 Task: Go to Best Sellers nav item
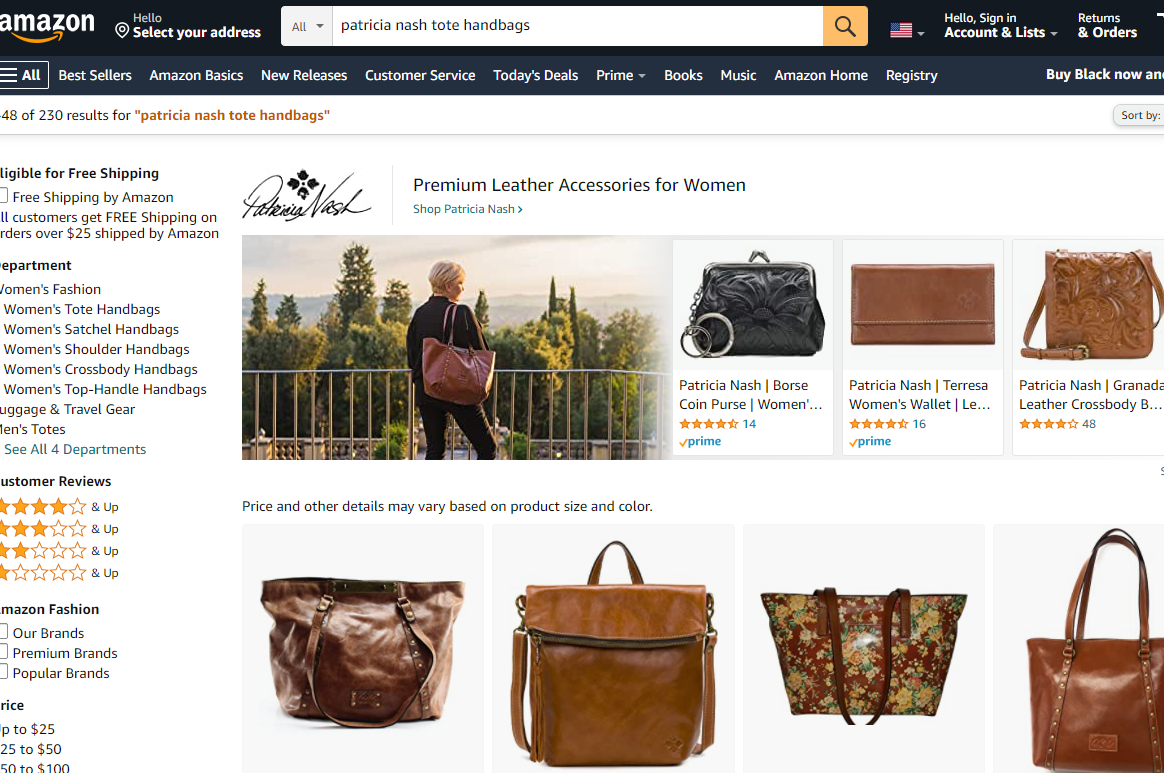coord(95,75)
